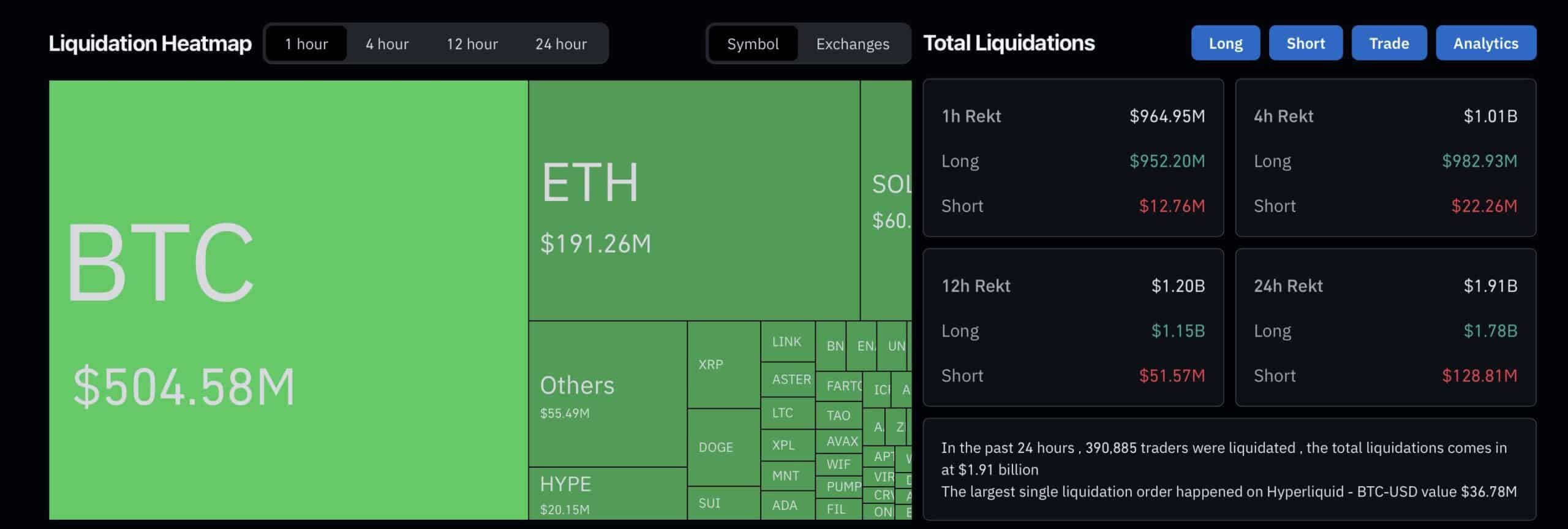Click the XRP heatmap tile
The width and height of the screenshot is (1568, 529).
click(723, 365)
